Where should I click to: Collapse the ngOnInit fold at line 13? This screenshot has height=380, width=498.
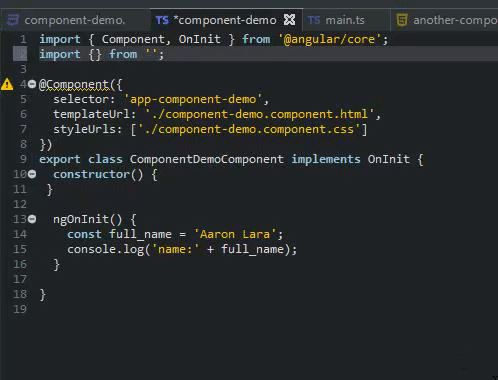32,219
